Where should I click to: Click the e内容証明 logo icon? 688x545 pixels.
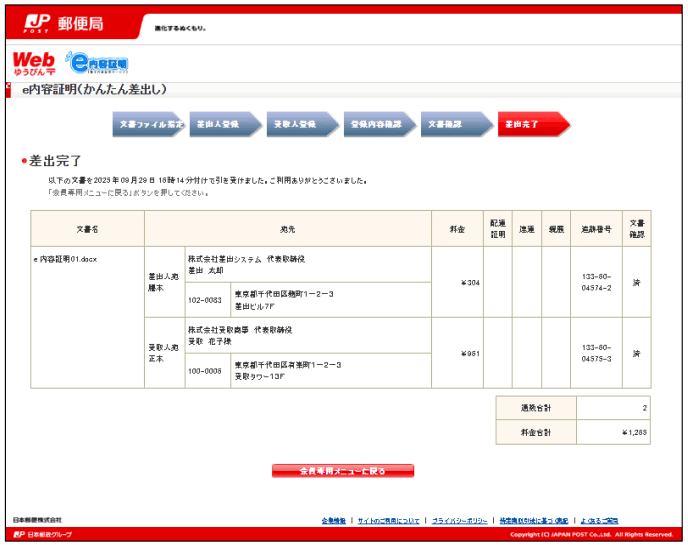(x=97, y=63)
